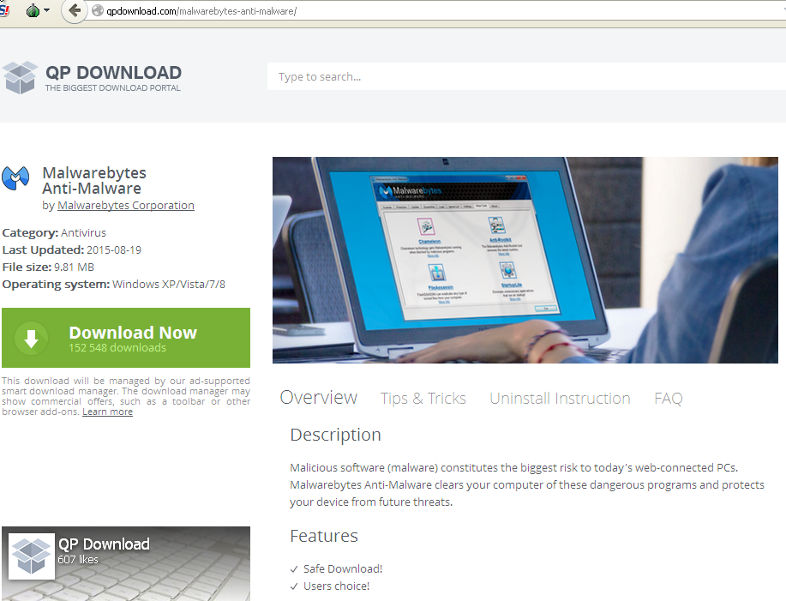Click the Malwarebytes Anti-Malware product title
This screenshot has height=601, width=786.
(94, 180)
